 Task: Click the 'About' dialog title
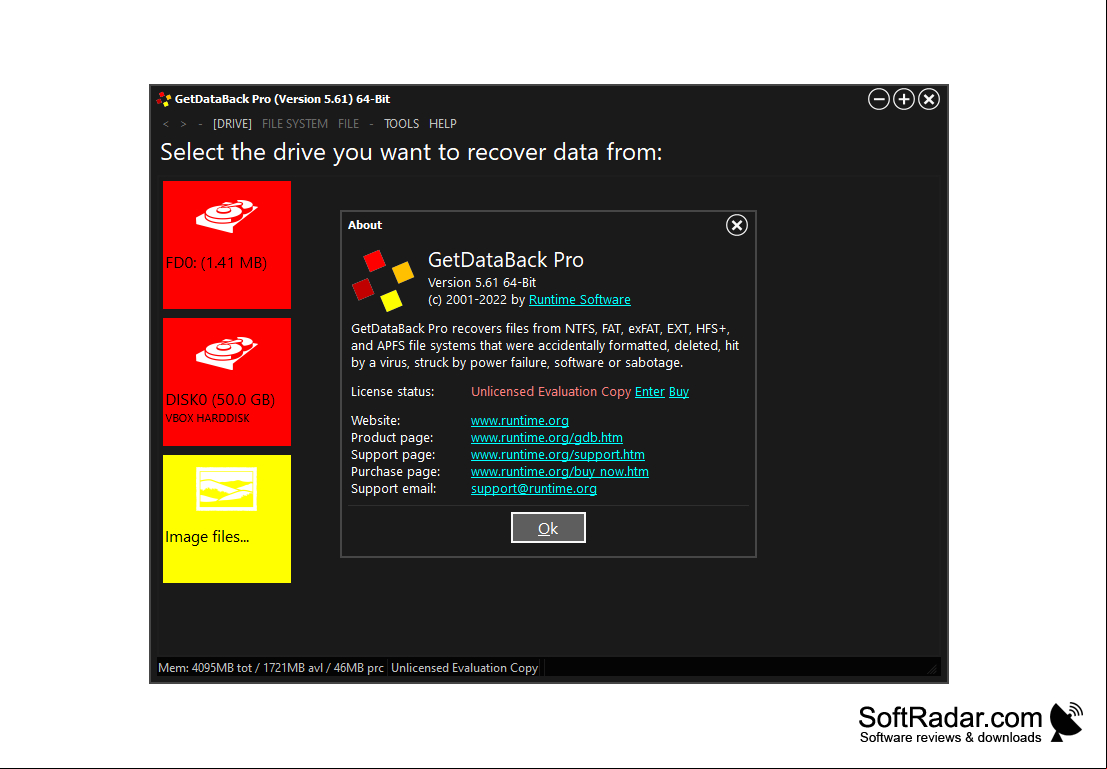[365, 225]
